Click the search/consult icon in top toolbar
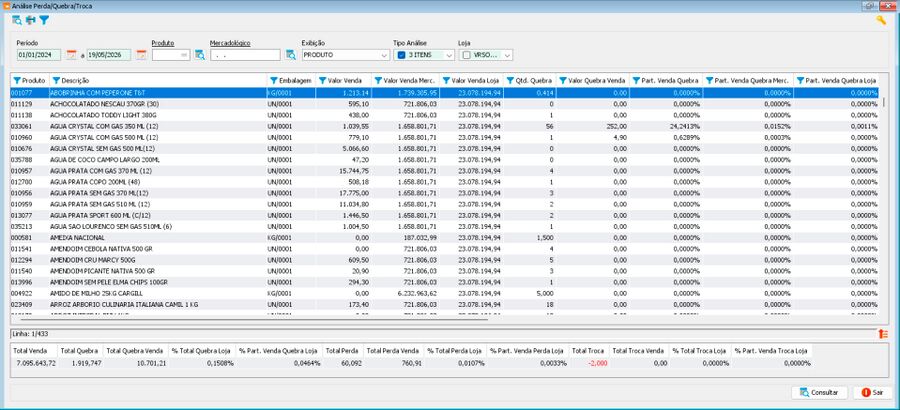900x410 pixels. click(x=17, y=20)
